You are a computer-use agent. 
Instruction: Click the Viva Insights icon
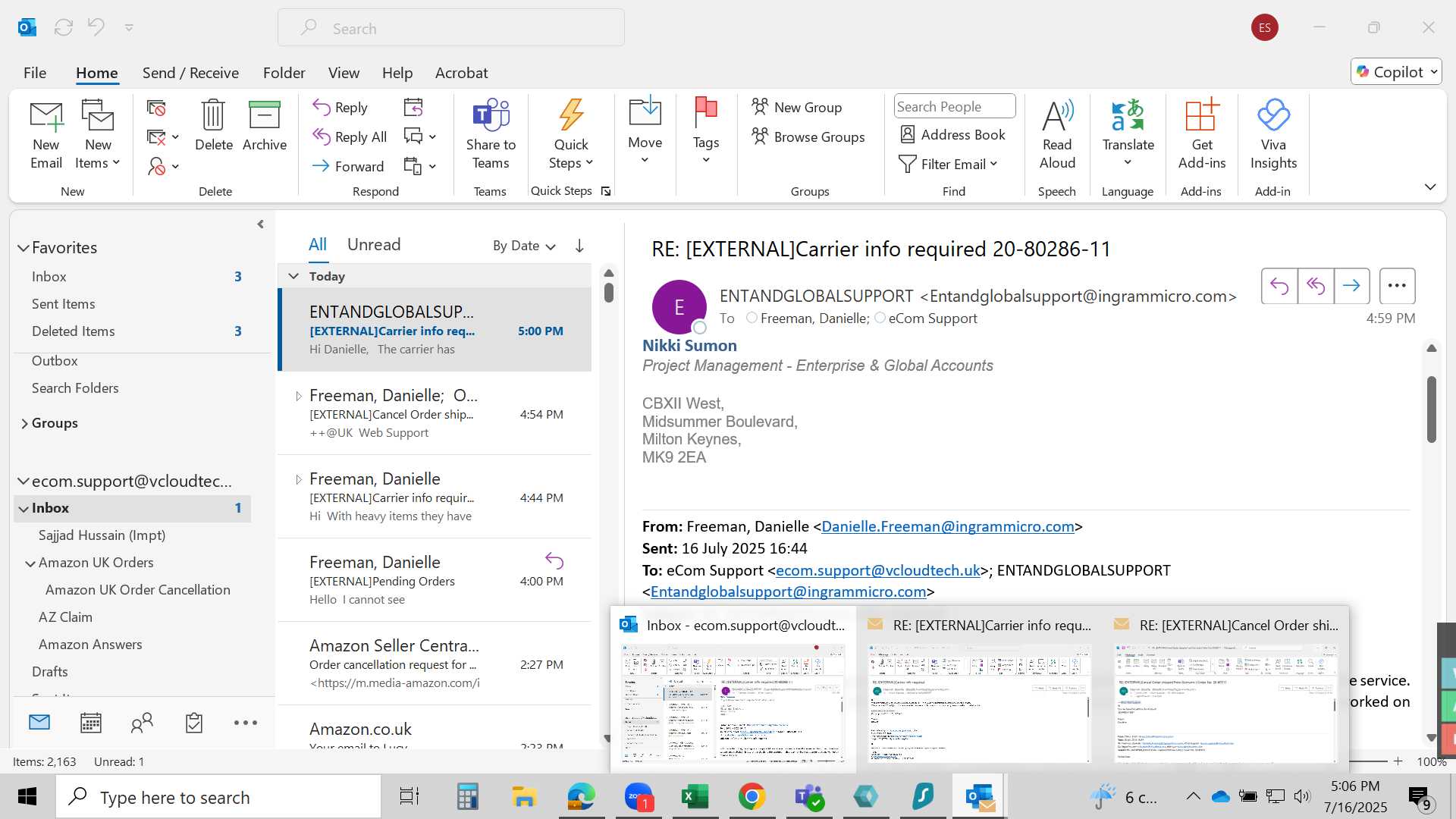(1273, 135)
